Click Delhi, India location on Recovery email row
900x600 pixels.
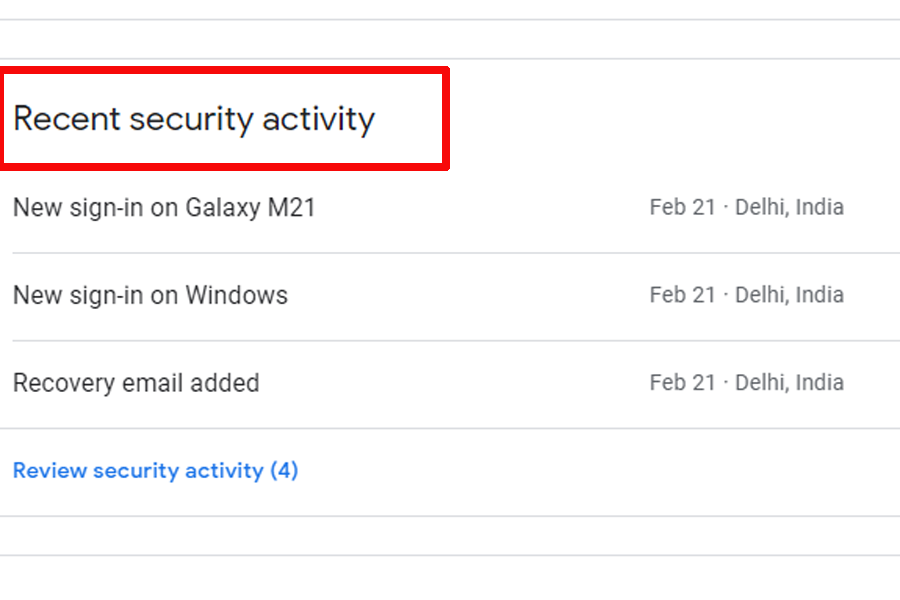tap(790, 383)
